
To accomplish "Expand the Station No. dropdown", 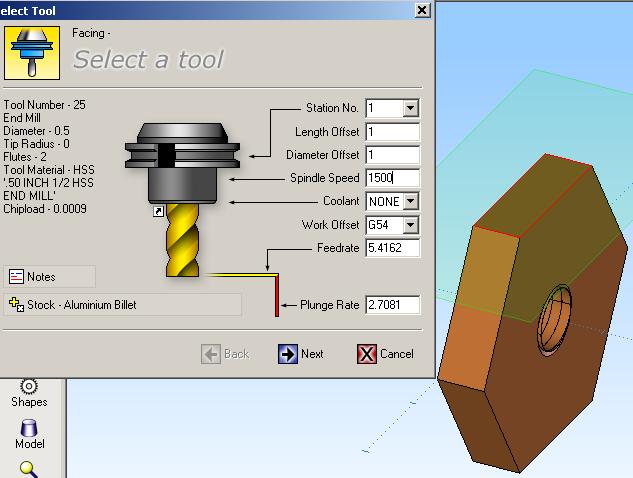I will point(410,108).
